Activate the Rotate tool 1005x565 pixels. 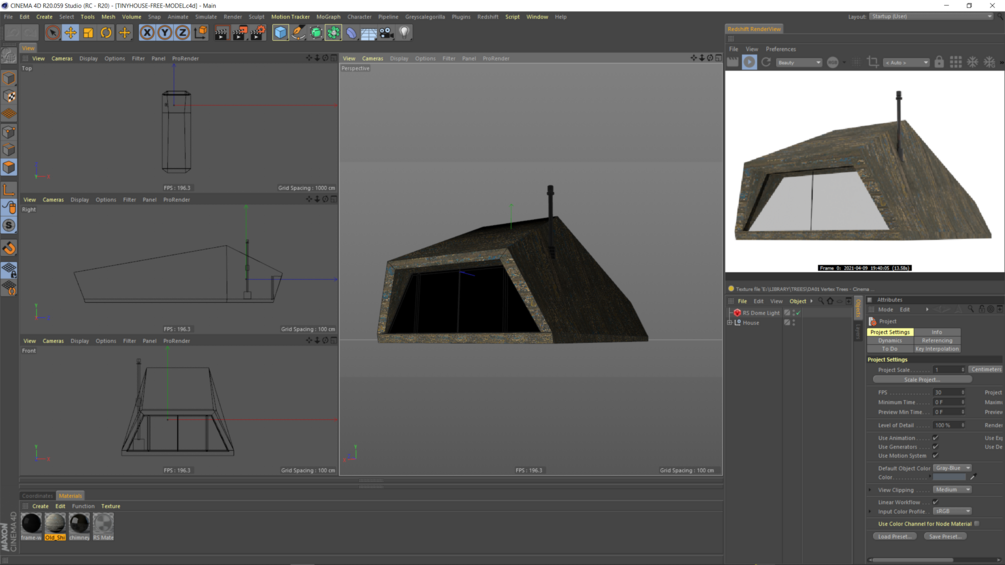(x=106, y=32)
